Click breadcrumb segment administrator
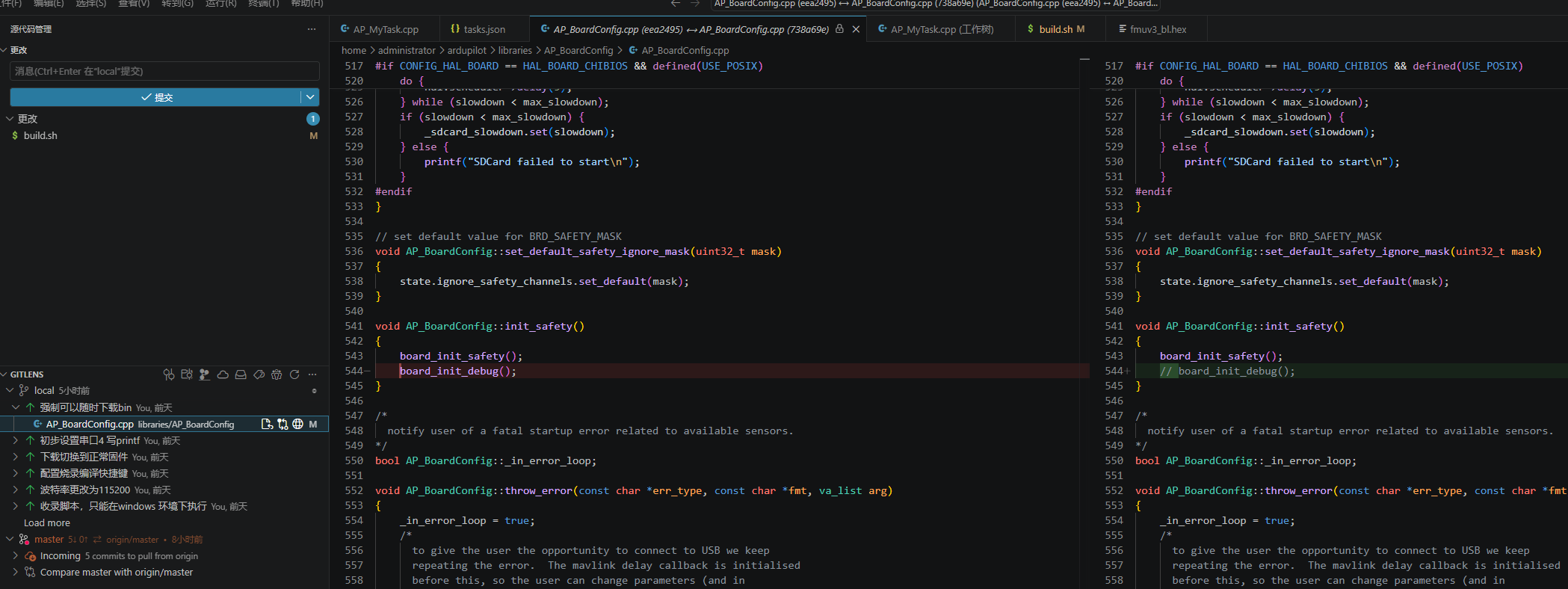Screen dimensions: 1568x589 coord(407,50)
